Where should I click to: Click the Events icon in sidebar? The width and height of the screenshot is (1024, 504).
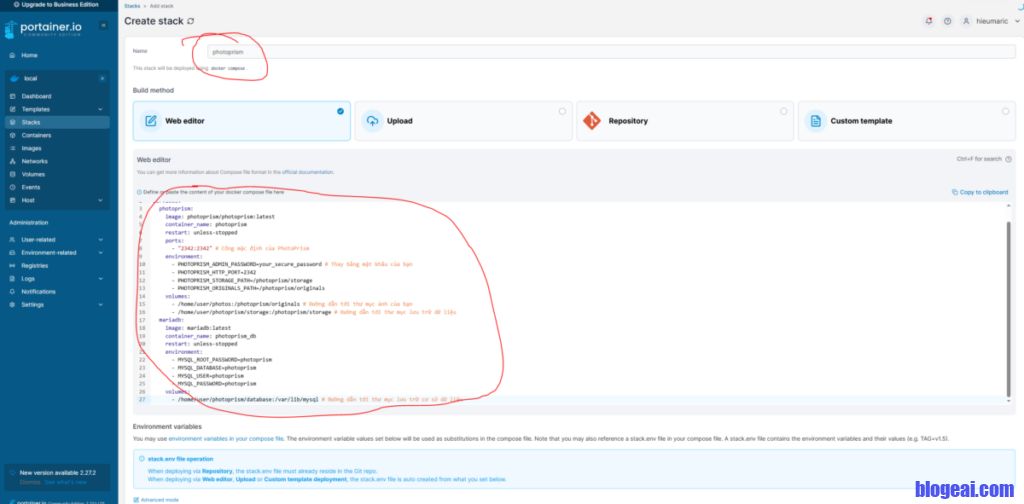[13, 187]
